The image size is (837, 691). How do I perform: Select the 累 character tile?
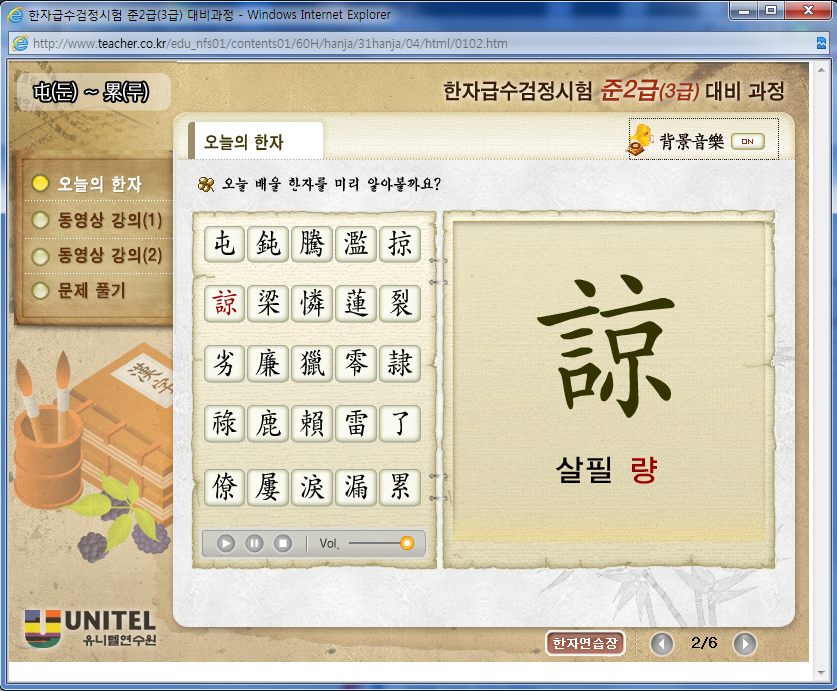[x=400, y=488]
